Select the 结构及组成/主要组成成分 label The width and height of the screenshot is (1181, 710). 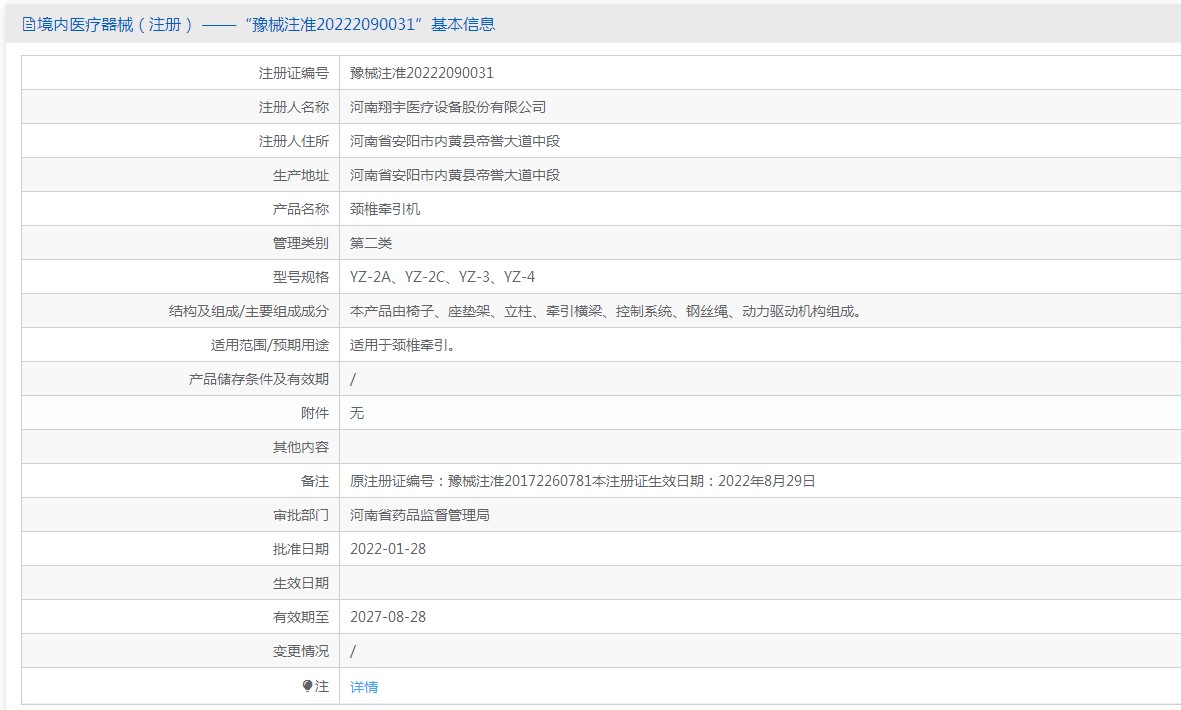click(x=249, y=311)
